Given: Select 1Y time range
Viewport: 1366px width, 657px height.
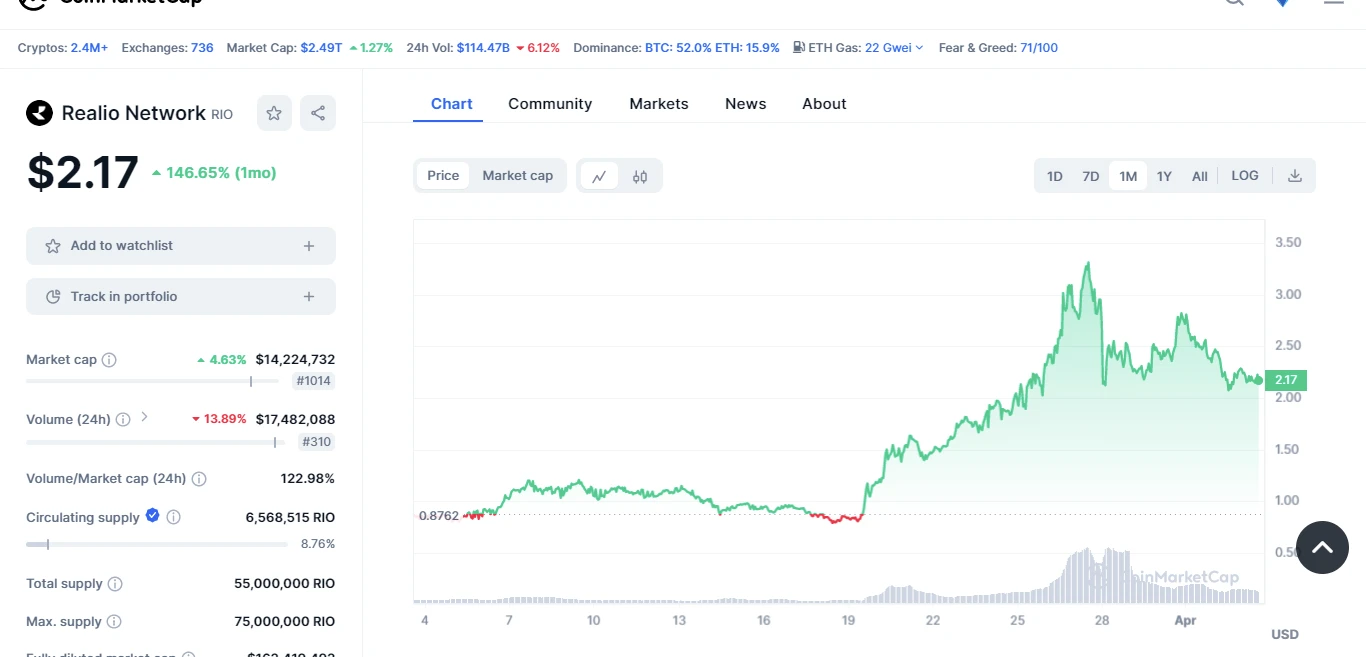Looking at the screenshot, I should pyautogui.click(x=1164, y=176).
